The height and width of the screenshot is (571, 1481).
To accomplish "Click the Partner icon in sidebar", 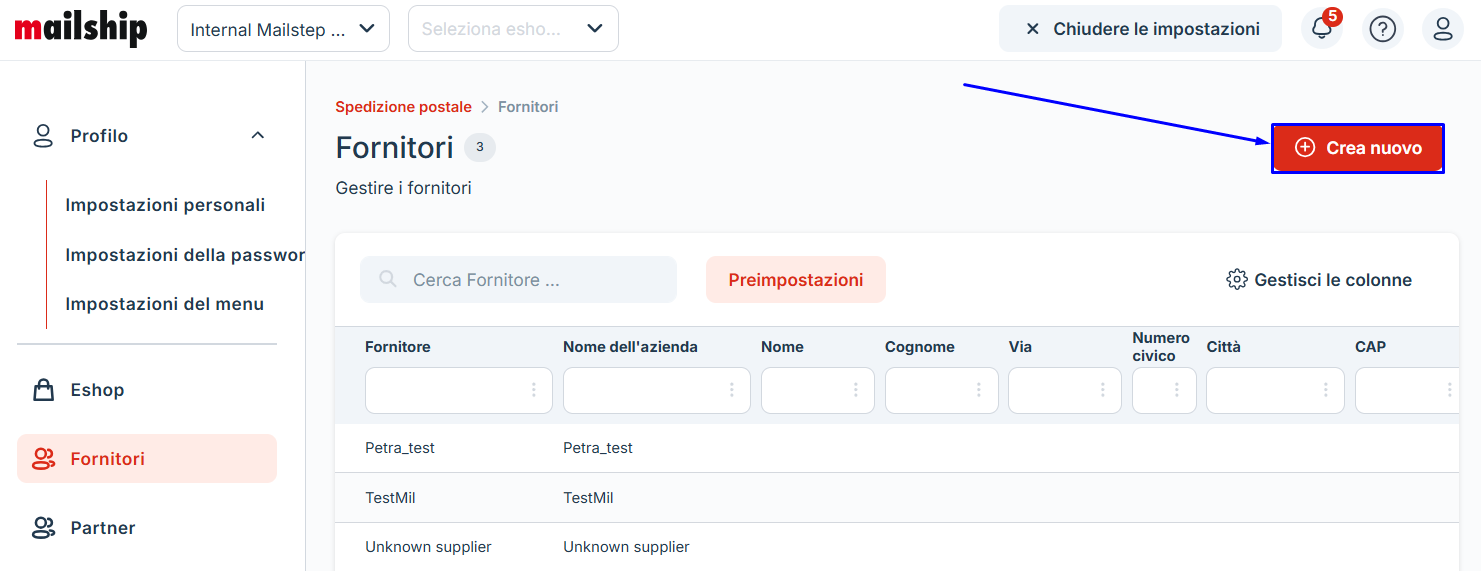I will tap(43, 528).
